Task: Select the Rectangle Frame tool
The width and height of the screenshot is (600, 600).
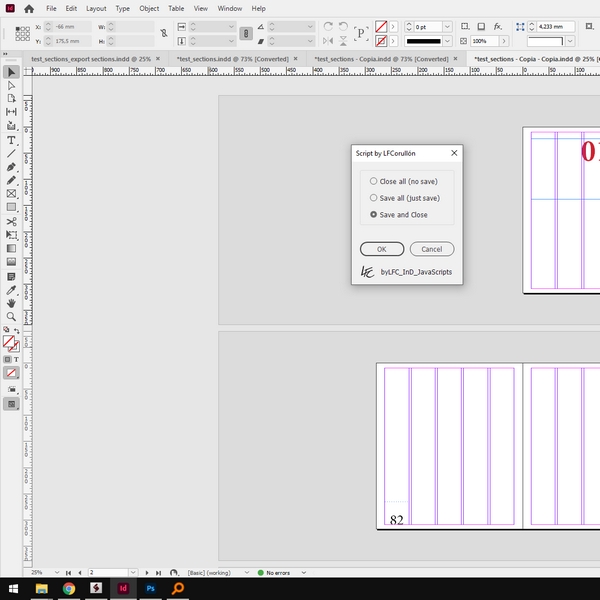Action: tap(11, 194)
